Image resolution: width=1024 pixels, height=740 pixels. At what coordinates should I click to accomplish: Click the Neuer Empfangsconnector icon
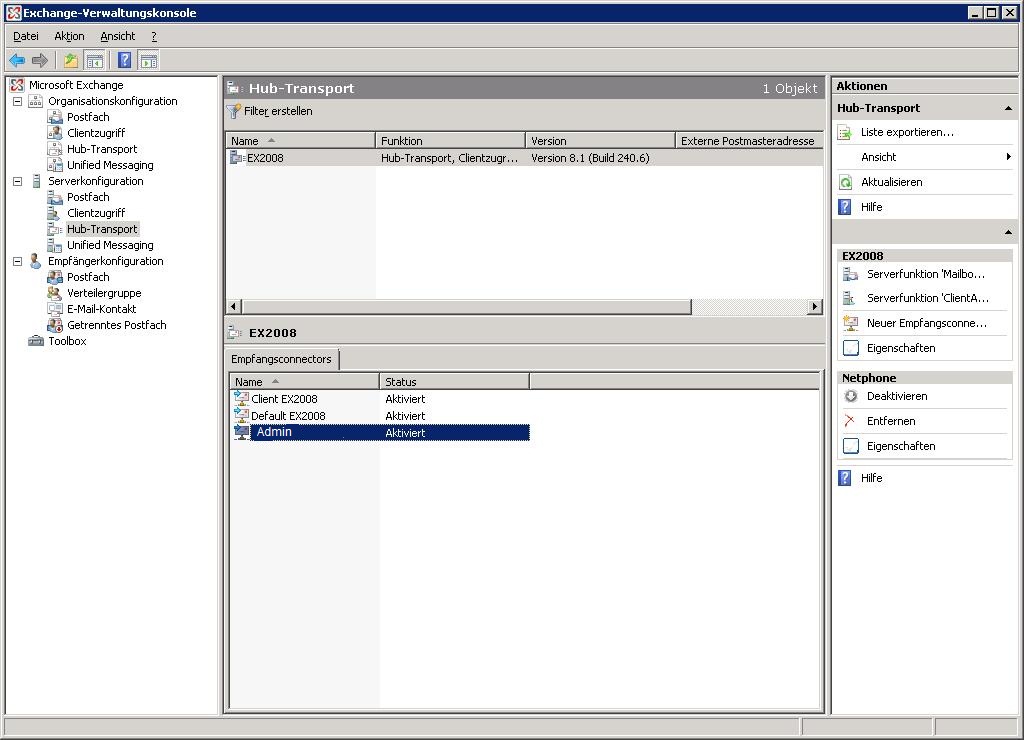tap(850, 323)
